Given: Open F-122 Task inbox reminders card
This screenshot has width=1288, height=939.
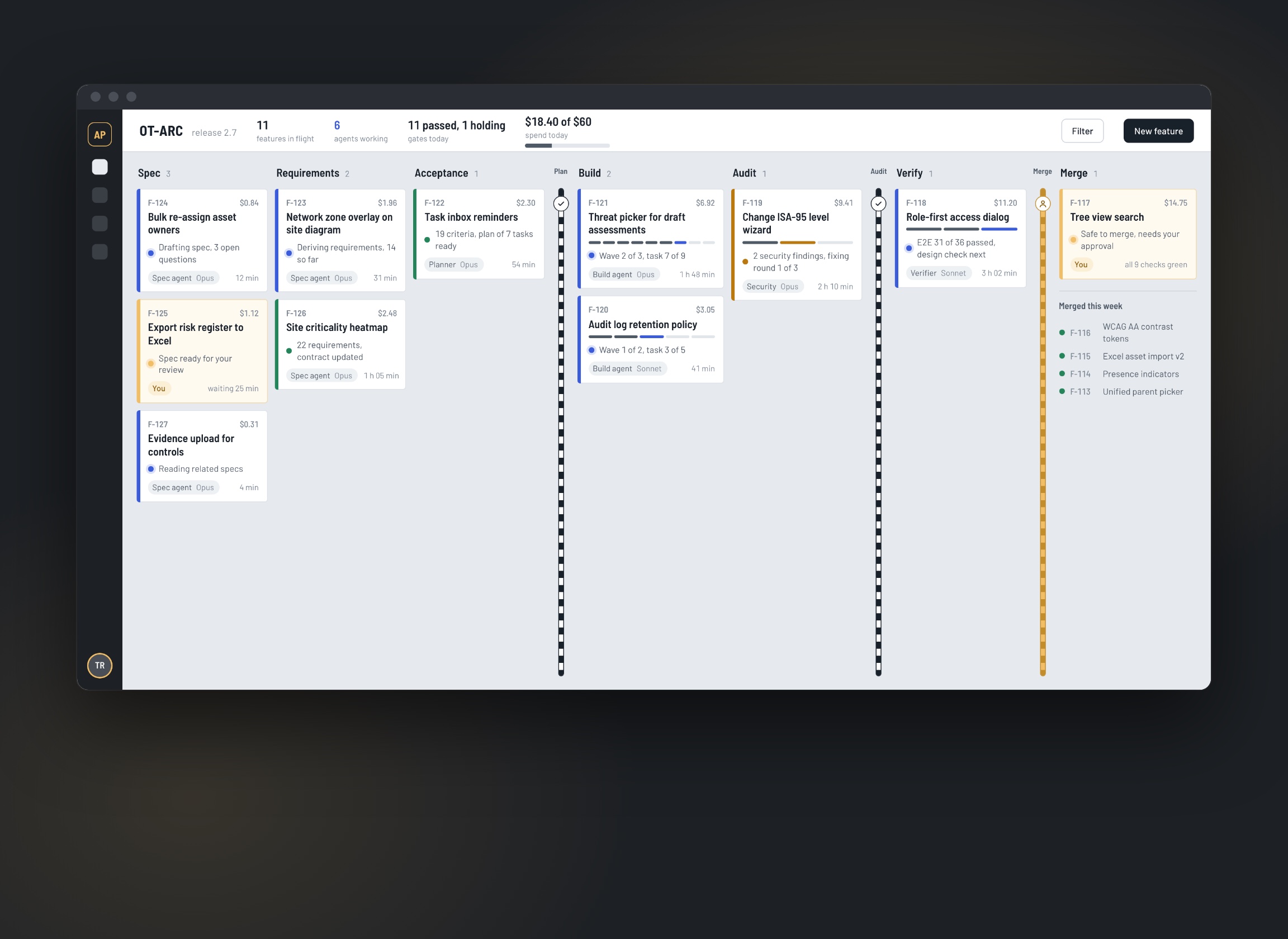Looking at the screenshot, I should point(479,234).
